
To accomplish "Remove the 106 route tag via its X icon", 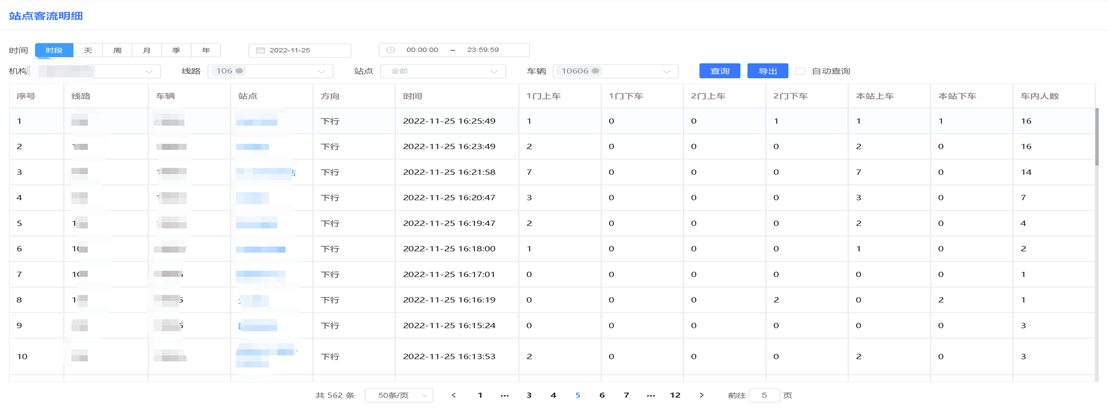I will coord(239,71).
